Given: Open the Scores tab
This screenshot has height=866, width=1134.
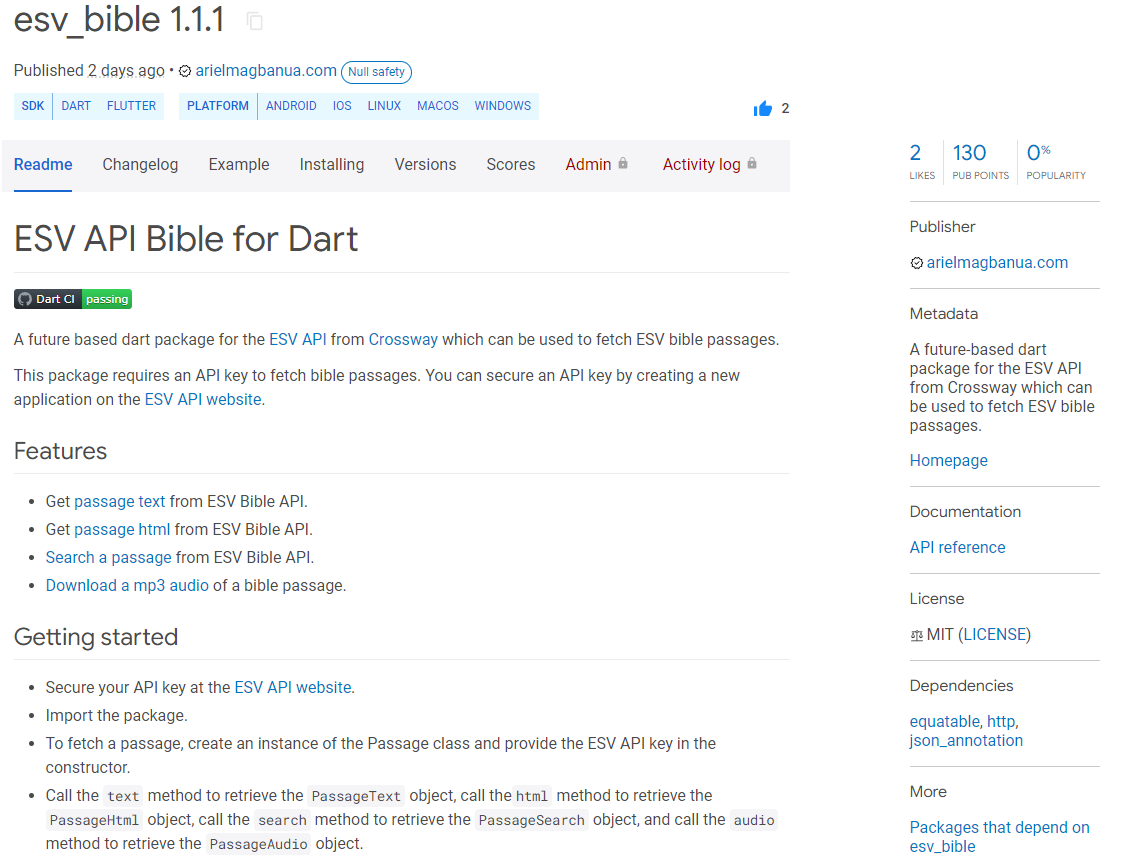Looking at the screenshot, I should [x=511, y=165].
